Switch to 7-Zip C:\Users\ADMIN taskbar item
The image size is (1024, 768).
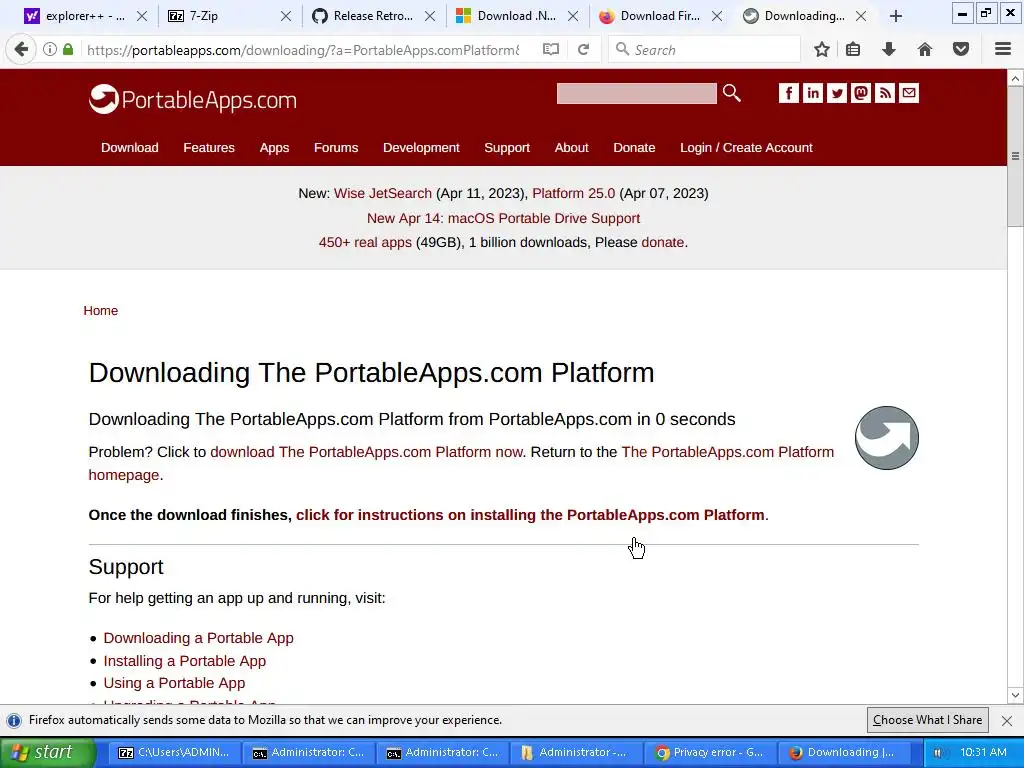[173, 752]
